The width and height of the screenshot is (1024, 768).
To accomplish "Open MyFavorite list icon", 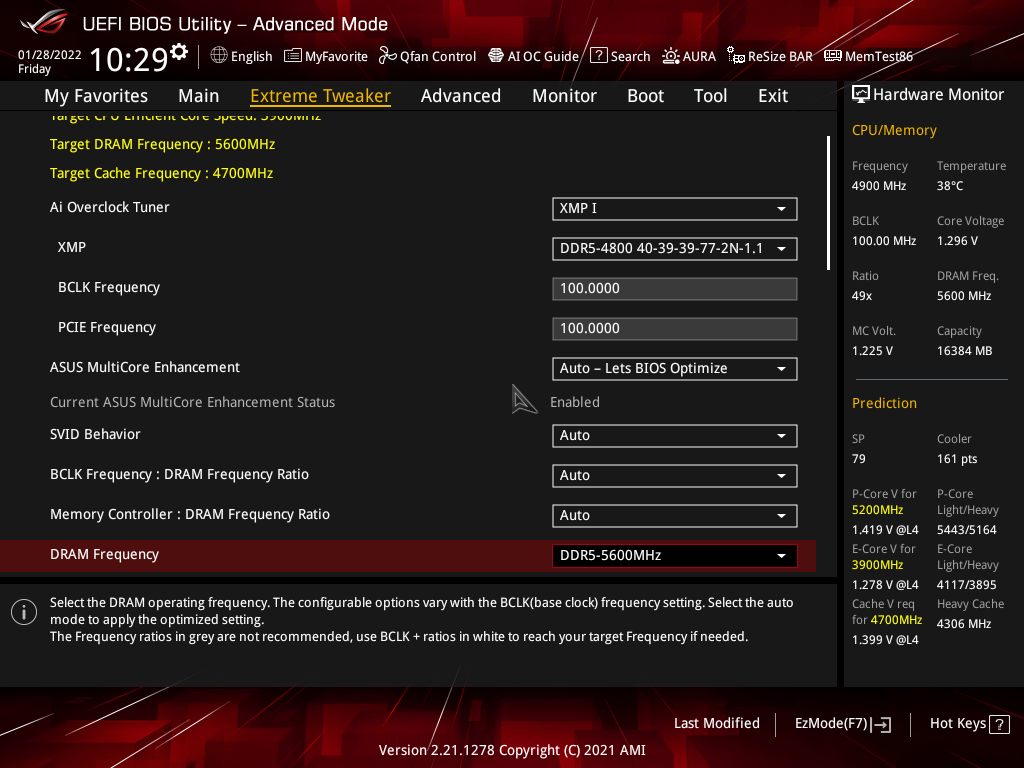I will [x=293, y=56].
